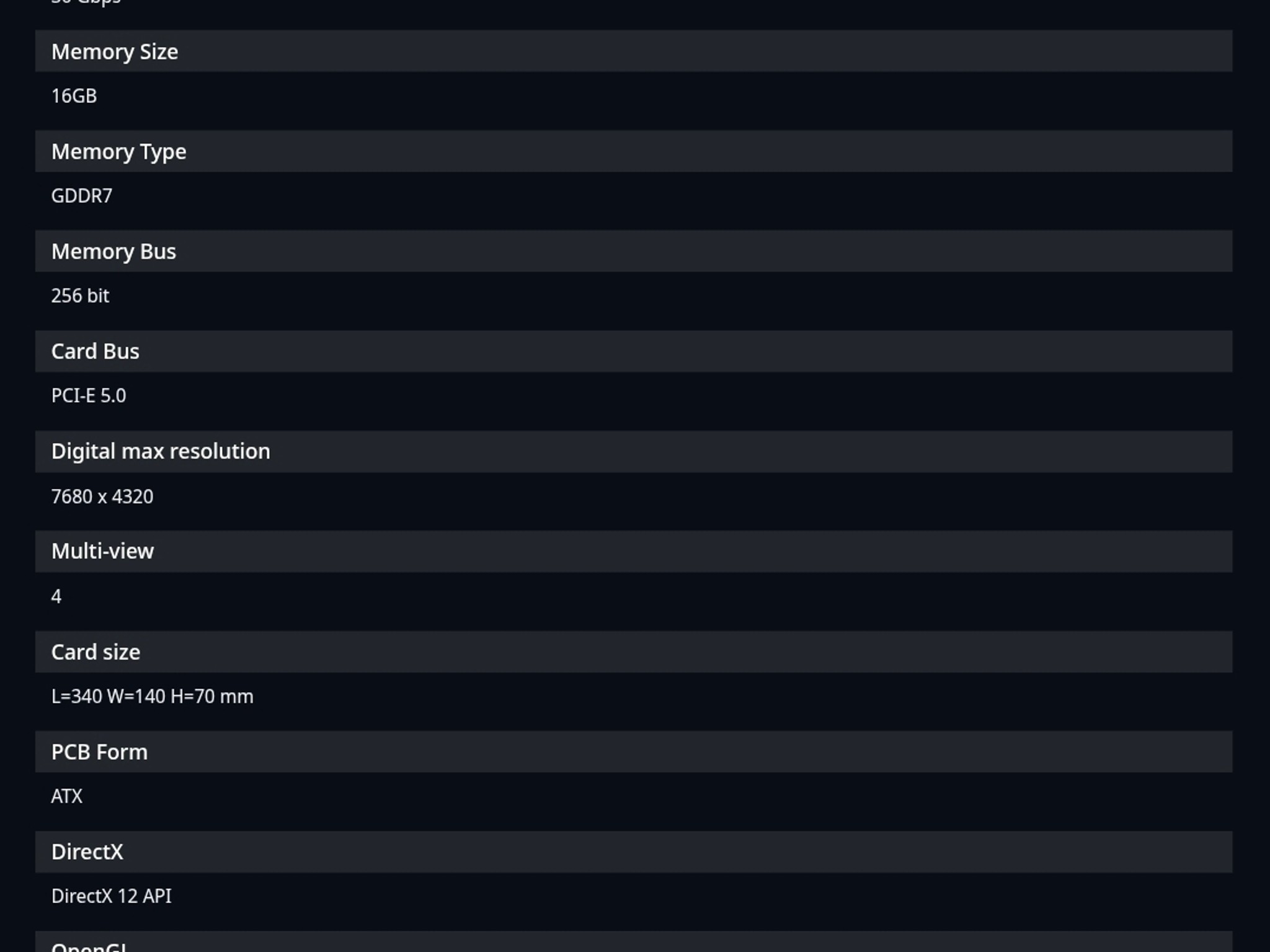Viewport: 1270px width, 952px height.
Task: Select the Multi-view value 4
Action: tap(56, 596)
